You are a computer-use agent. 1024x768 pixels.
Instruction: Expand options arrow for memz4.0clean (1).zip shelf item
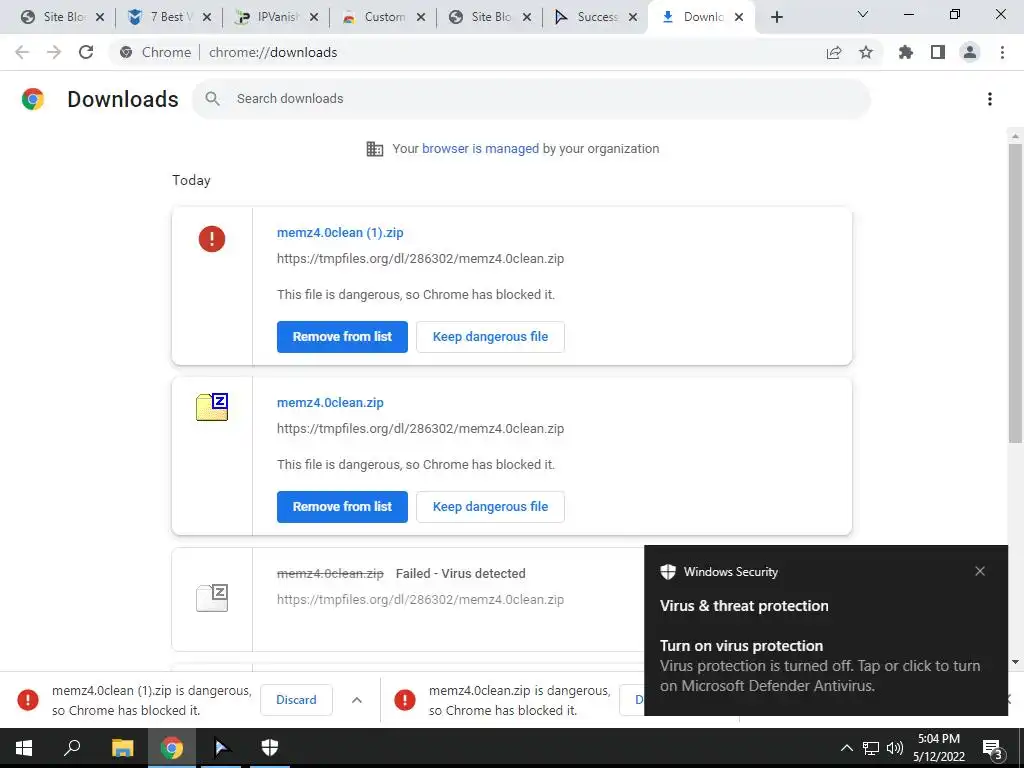pyautogui.click(x=357, y=700)
